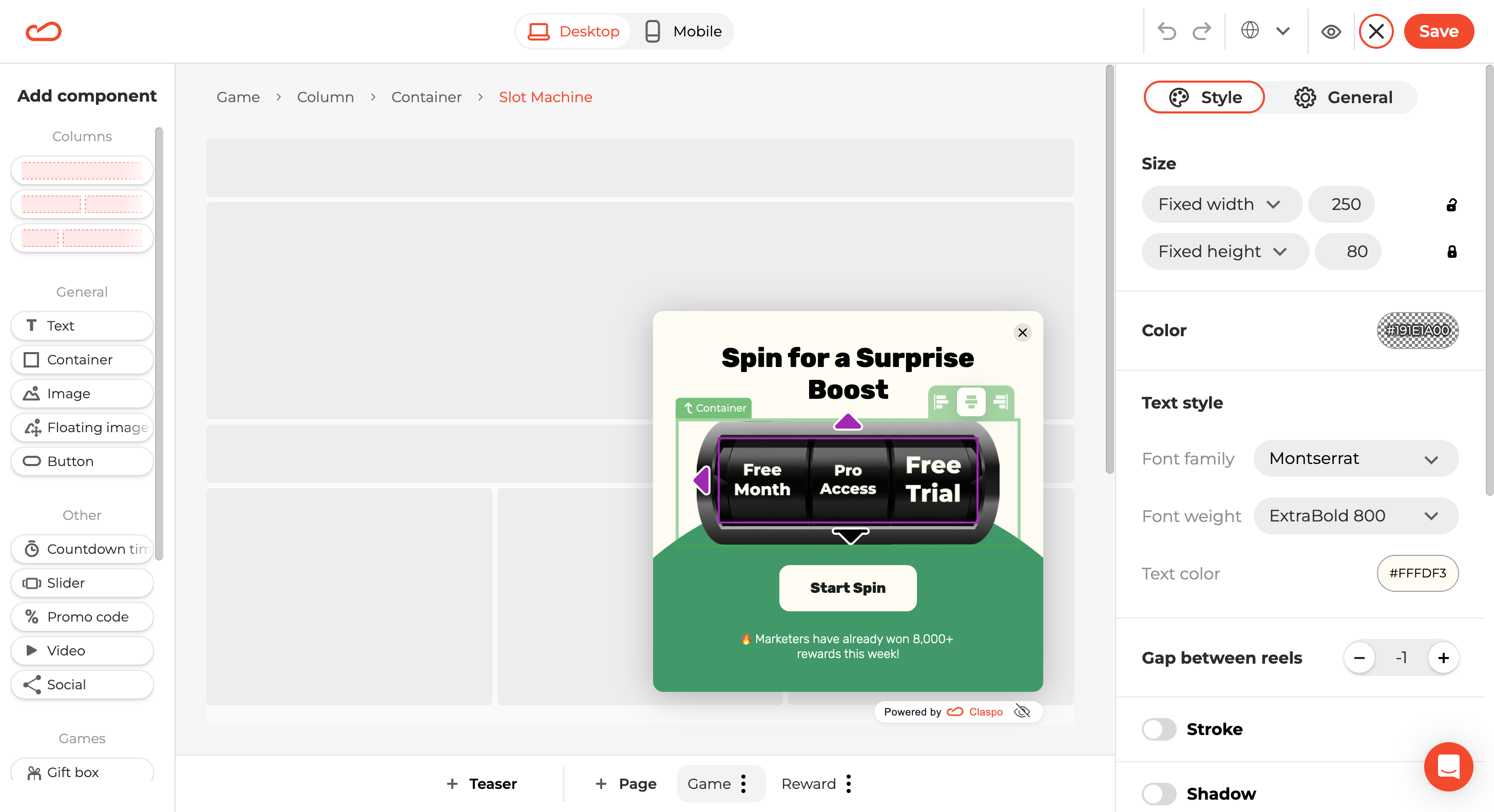This screenshot has height=812, width=1494.
Task: Open the chat support bubble
Action: [x=1448, y=767]
